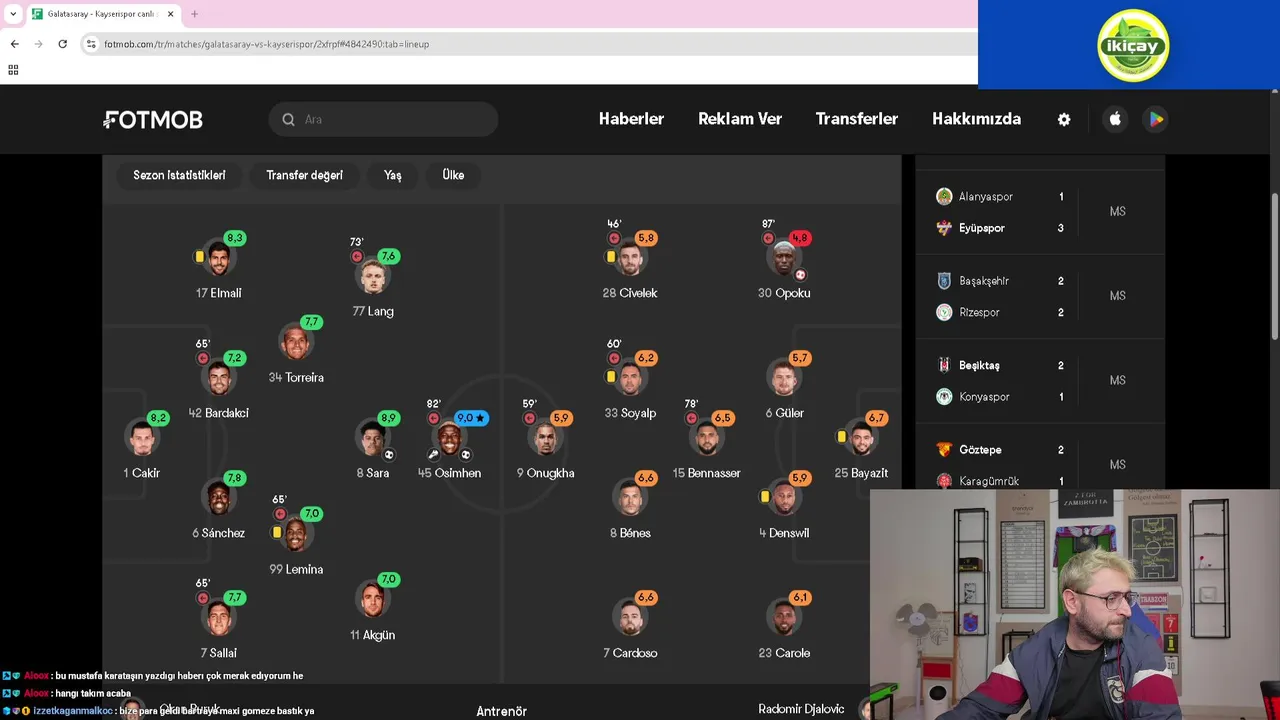Click the browser address bar URL
Viewport: 1280px width, 720px height.
pos(266,44)
